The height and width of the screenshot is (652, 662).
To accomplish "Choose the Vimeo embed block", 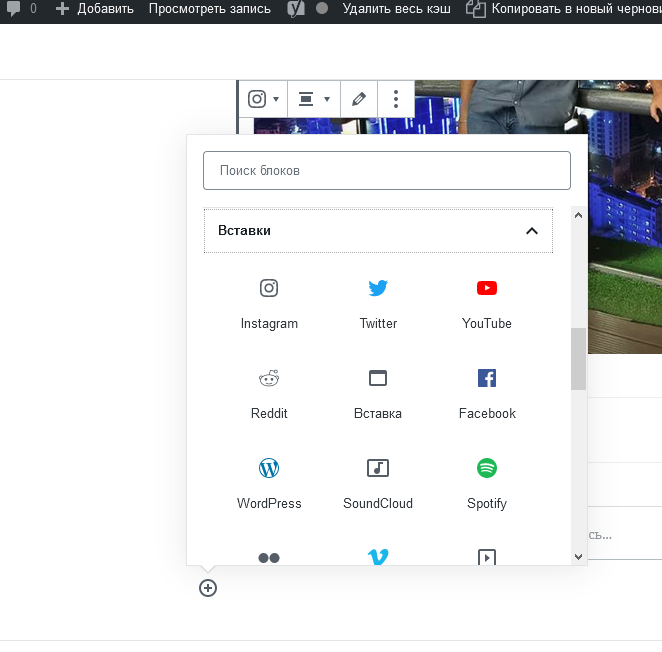I will (378, 557).
